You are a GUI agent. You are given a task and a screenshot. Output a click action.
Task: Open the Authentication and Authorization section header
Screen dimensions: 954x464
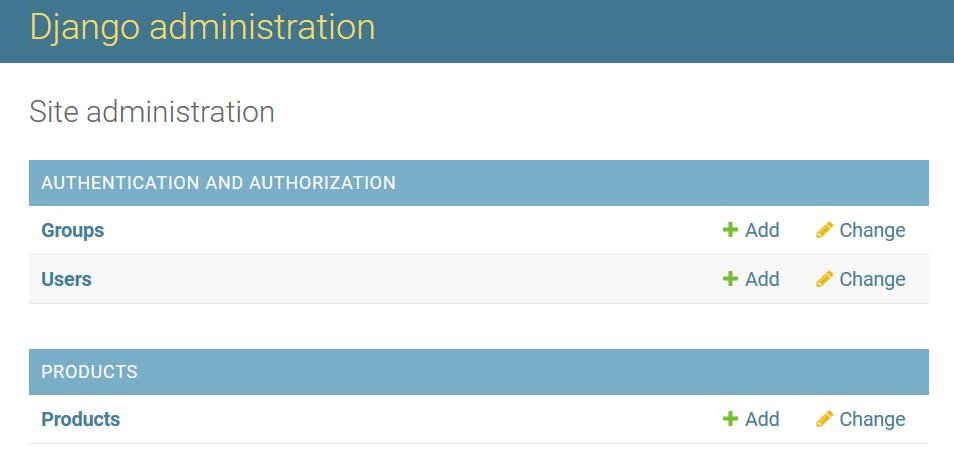[218, 182]
